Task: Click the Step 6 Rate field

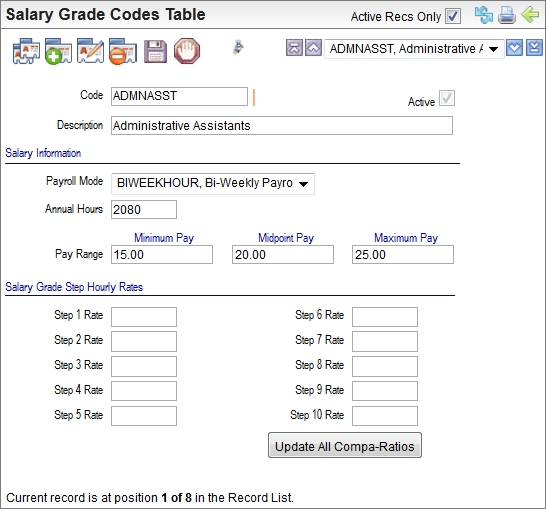Action: (x=385, y=317)
